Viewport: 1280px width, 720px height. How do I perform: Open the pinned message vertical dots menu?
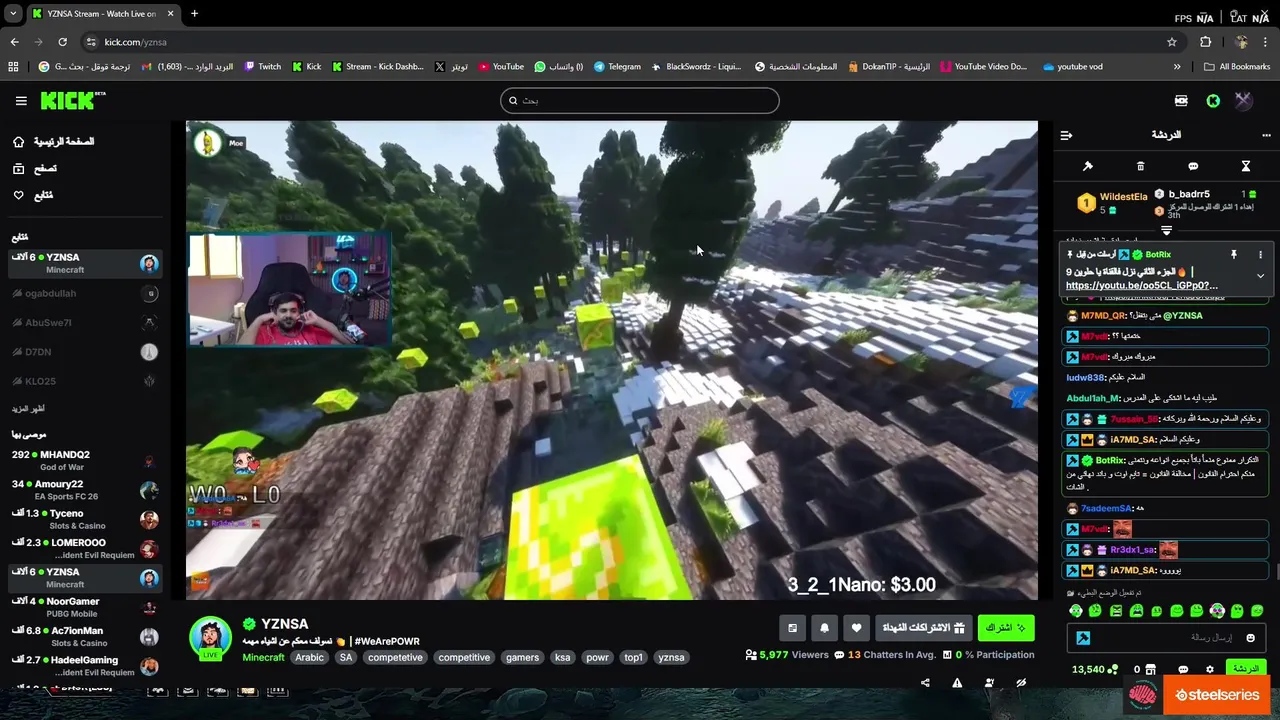1260,255
